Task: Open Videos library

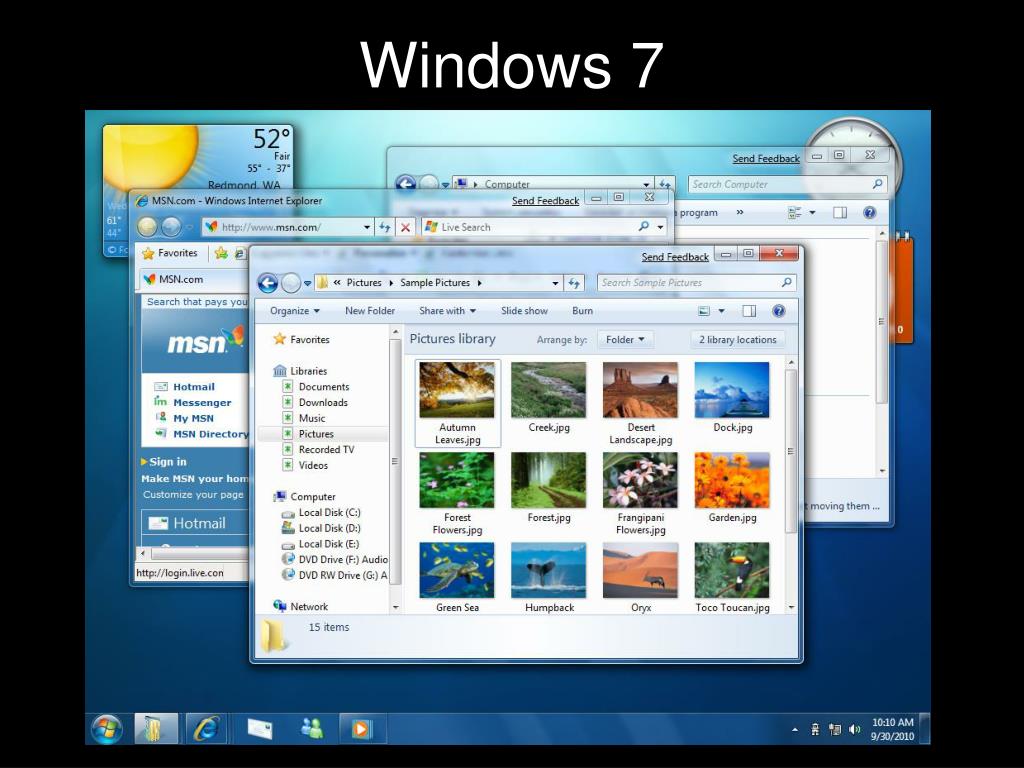Action: pos(313,465)
